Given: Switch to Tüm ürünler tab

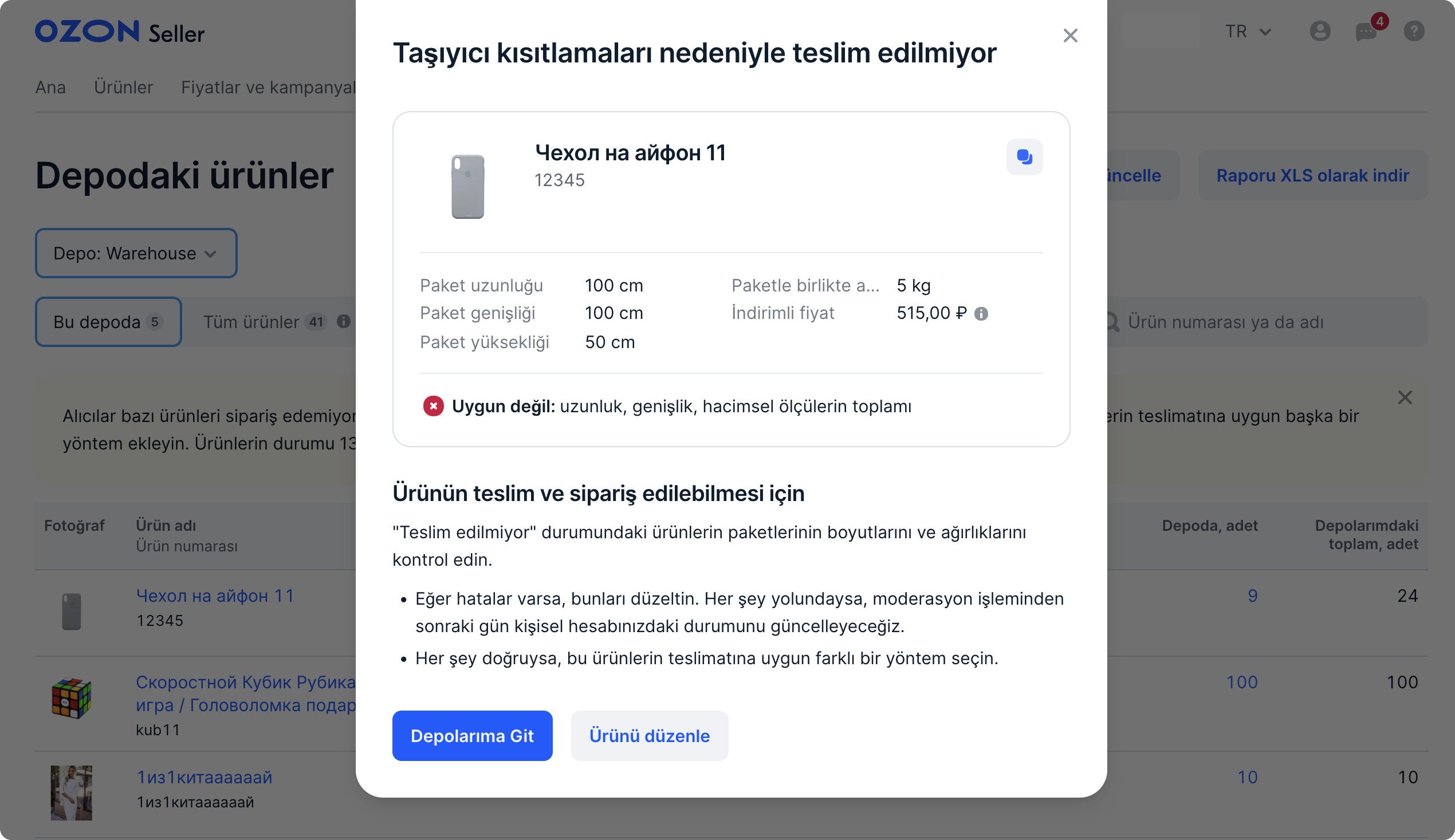Looking at the screenshot, I should (265, 321).
